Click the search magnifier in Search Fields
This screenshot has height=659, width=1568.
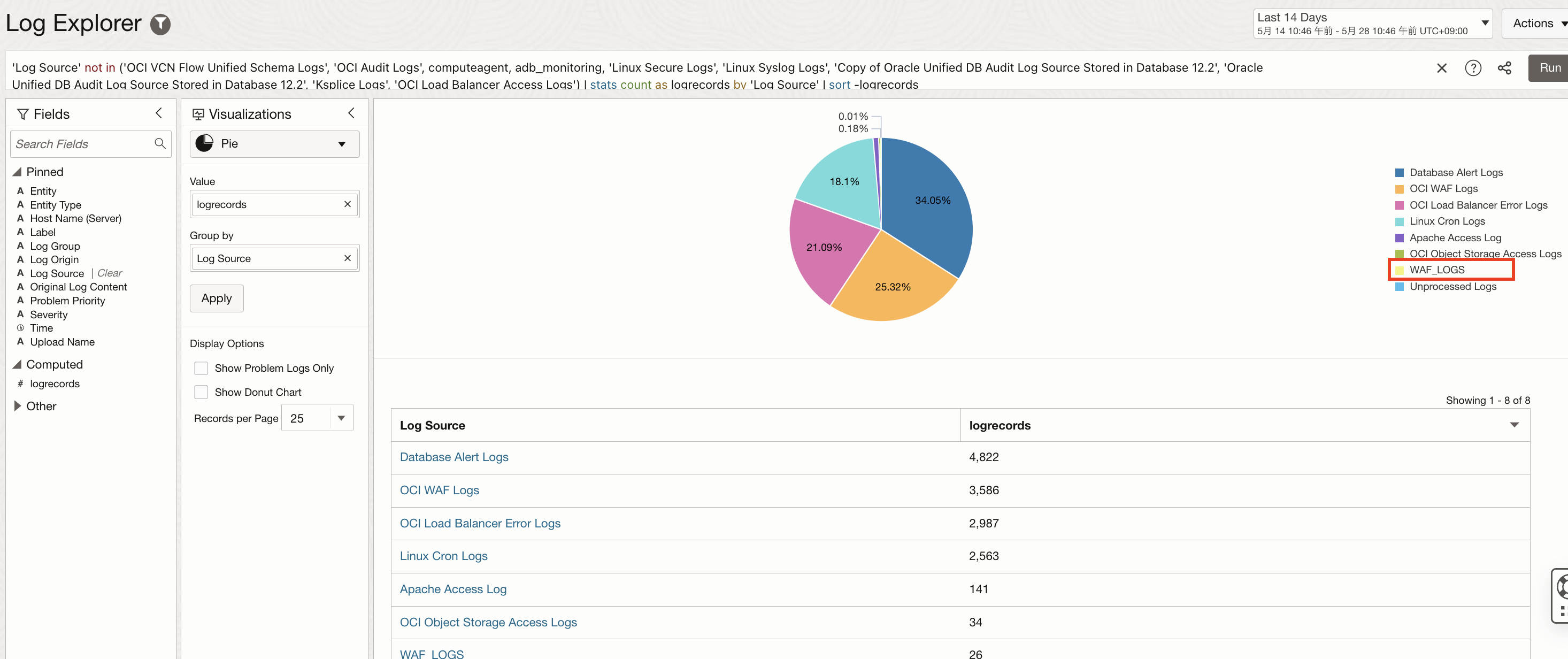point(160,144)
